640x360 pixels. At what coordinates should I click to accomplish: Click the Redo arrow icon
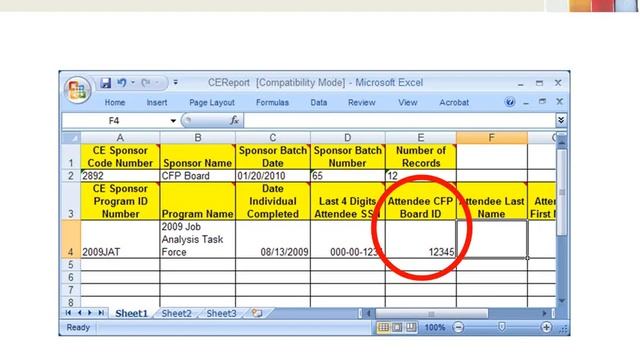tap(146, 83)
